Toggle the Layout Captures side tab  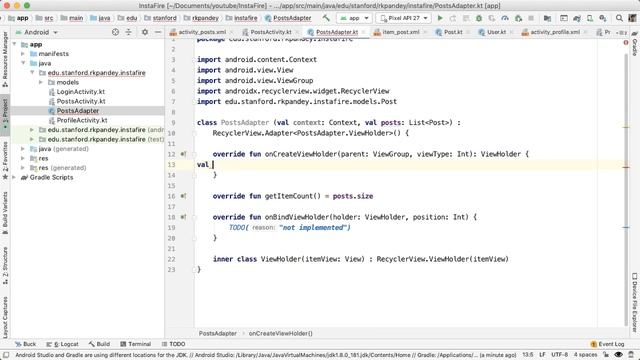(x=5, y=318)
